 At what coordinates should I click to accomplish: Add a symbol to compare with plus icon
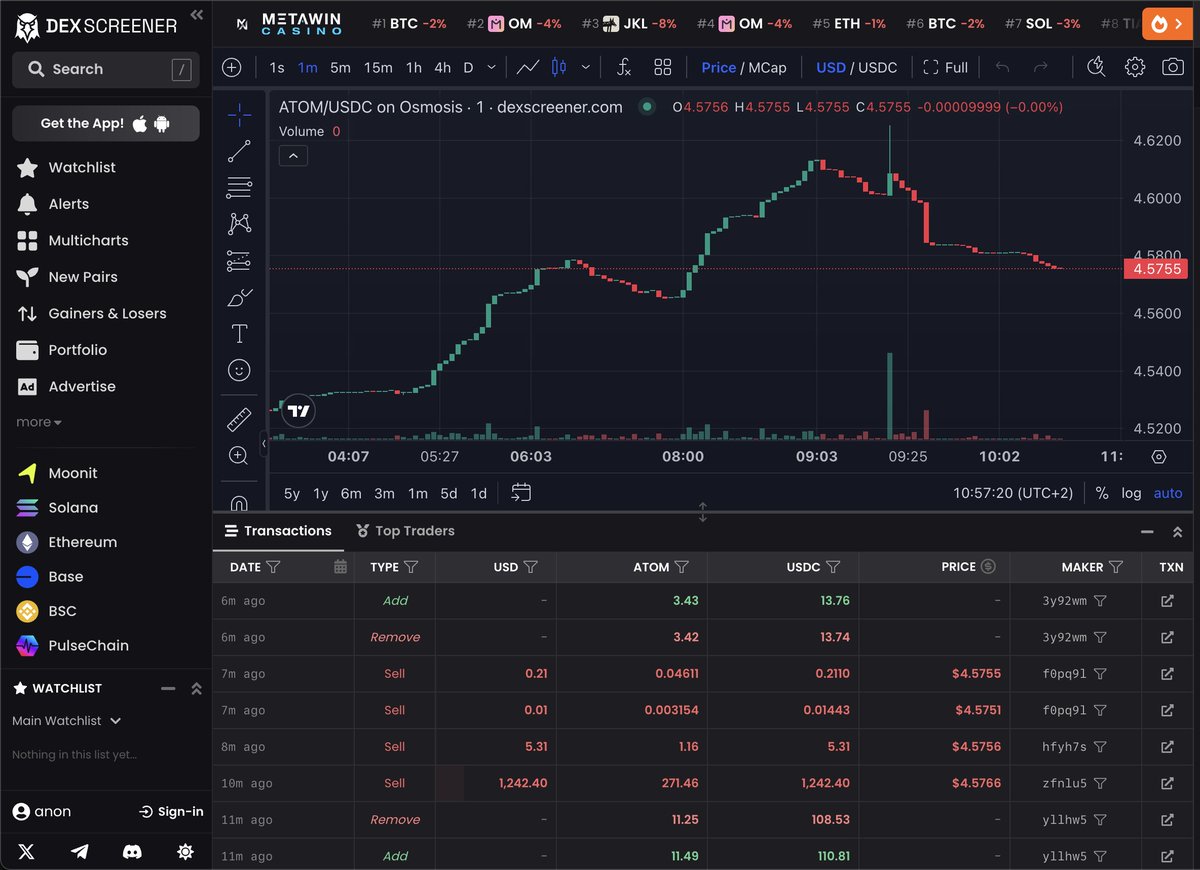[x=232, y=67]
